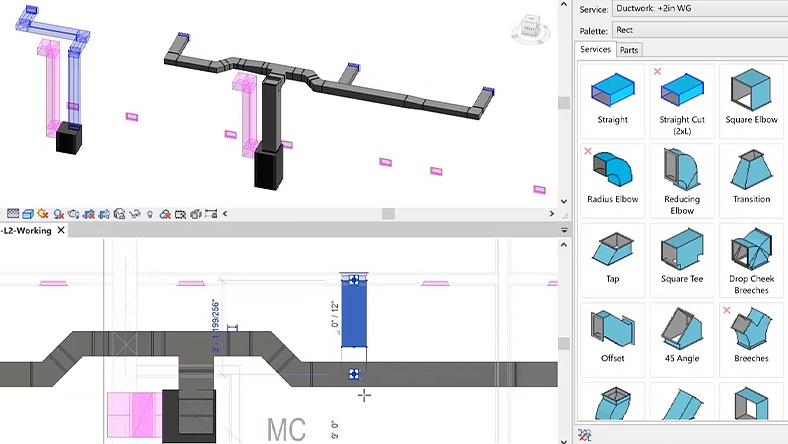Collapse view control bar with the chevron
The width and height of the screenshot is (788, 444).
pos(225,214)
